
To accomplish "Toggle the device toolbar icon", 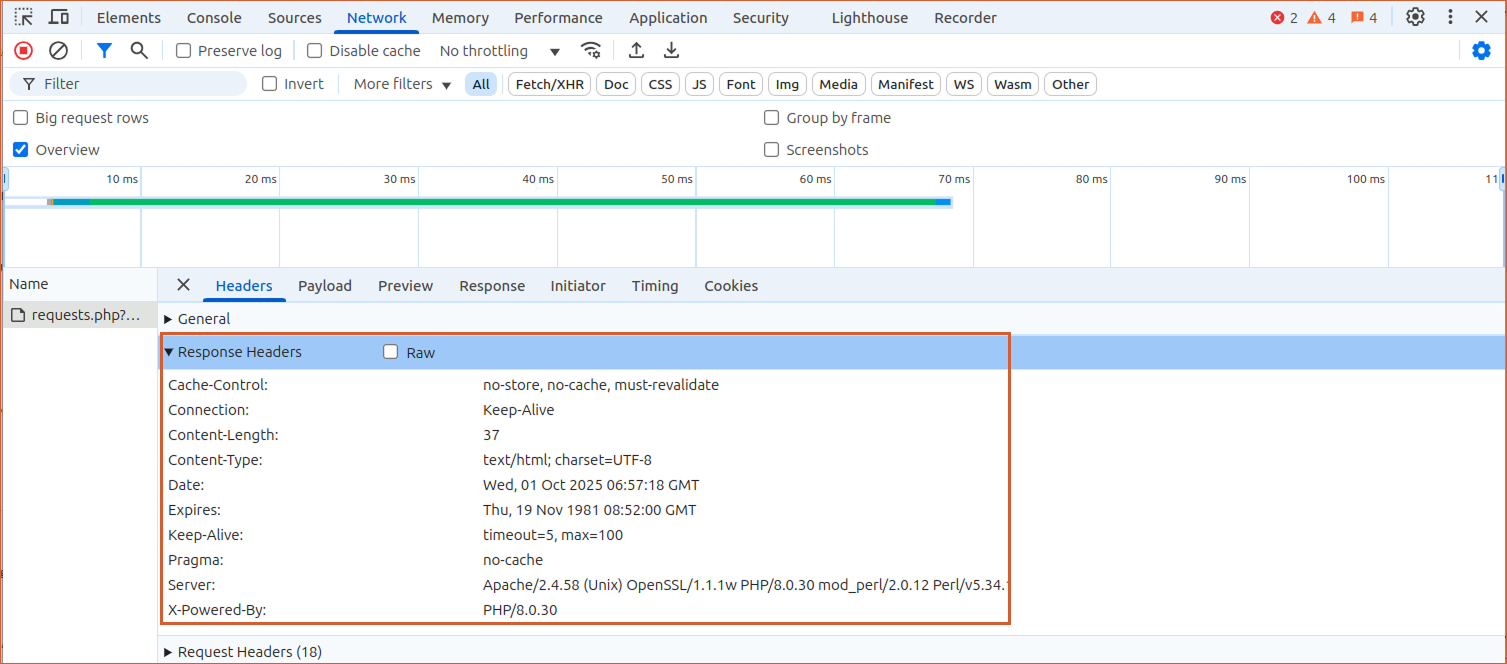I will click(59, 17).
